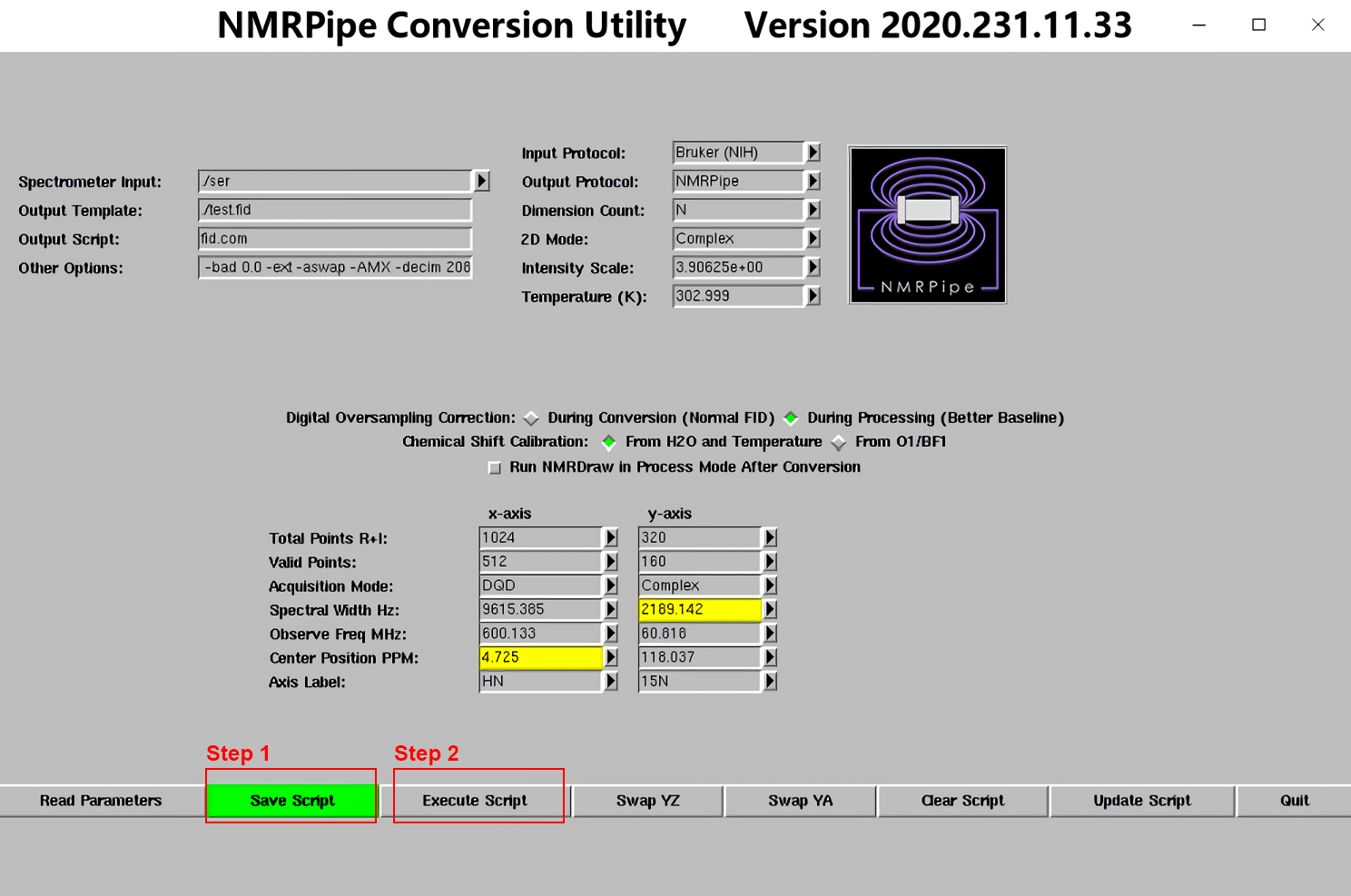The height and width of the screenshot is (896, 1351).
Task: Click x-axis Valid Points 512 field
Action: [x=541, y=562]
